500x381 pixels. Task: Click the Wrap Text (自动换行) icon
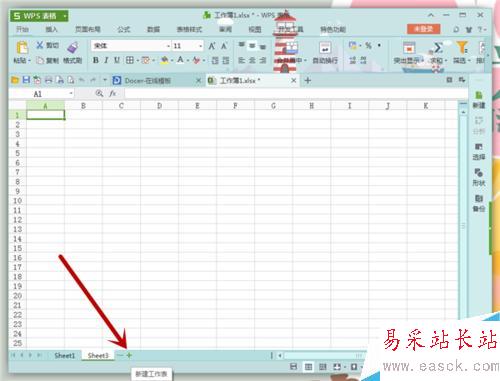[325, 49]
